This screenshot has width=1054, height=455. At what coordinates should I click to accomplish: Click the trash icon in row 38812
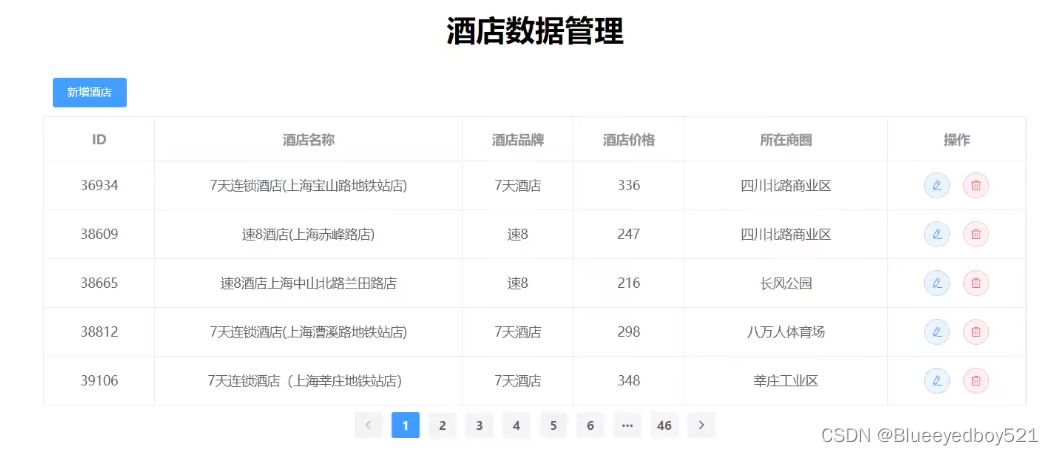(x=976, y=332)
